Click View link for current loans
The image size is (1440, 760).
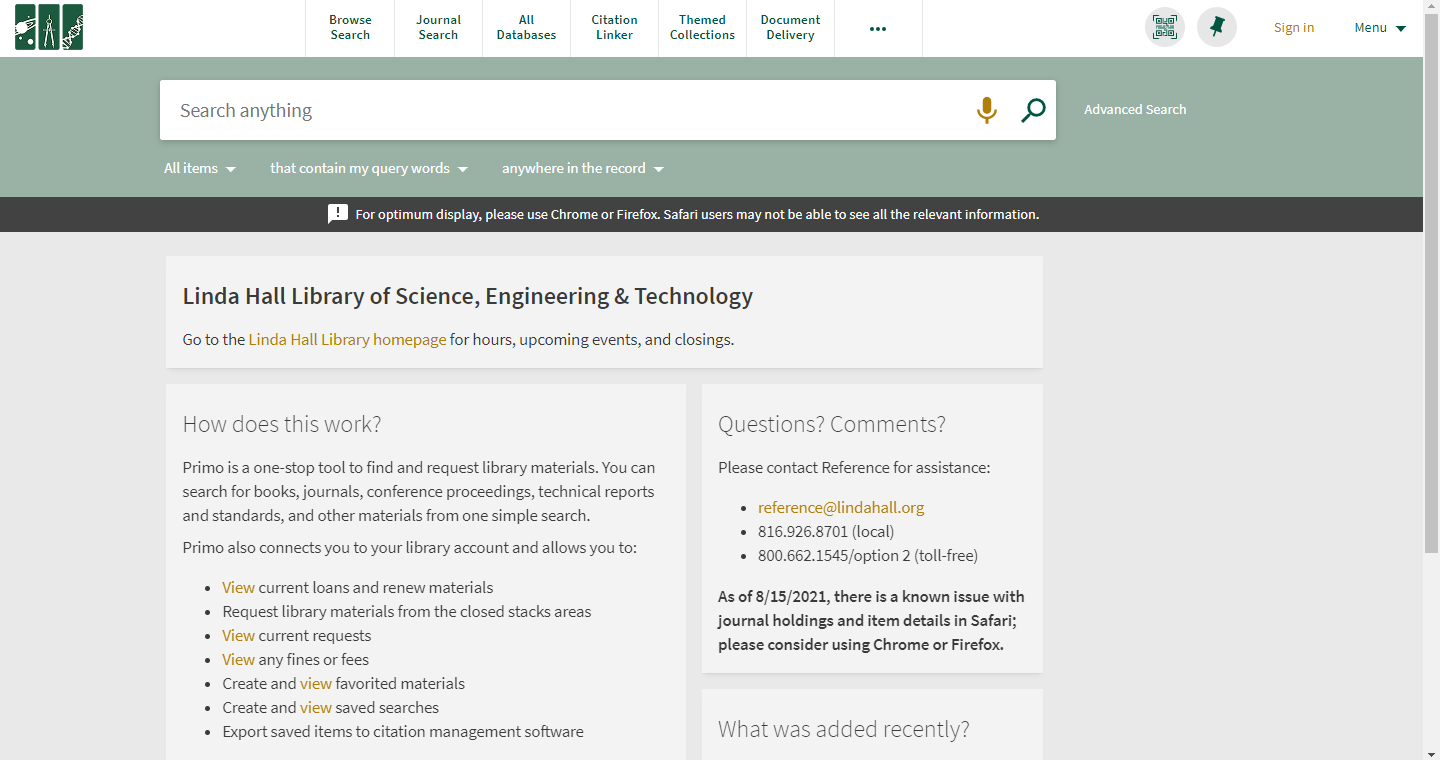tap(238, 588)
